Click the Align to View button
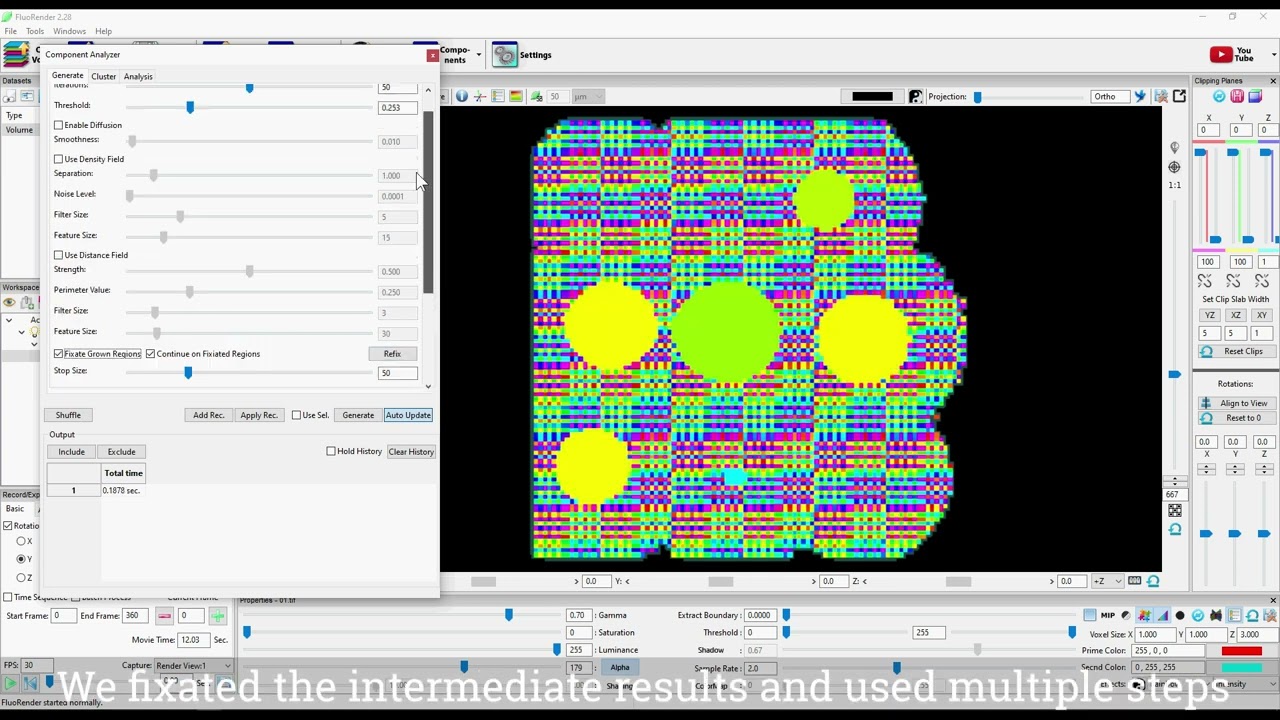The image size is (1280, 720). [x=1235, y=403]
